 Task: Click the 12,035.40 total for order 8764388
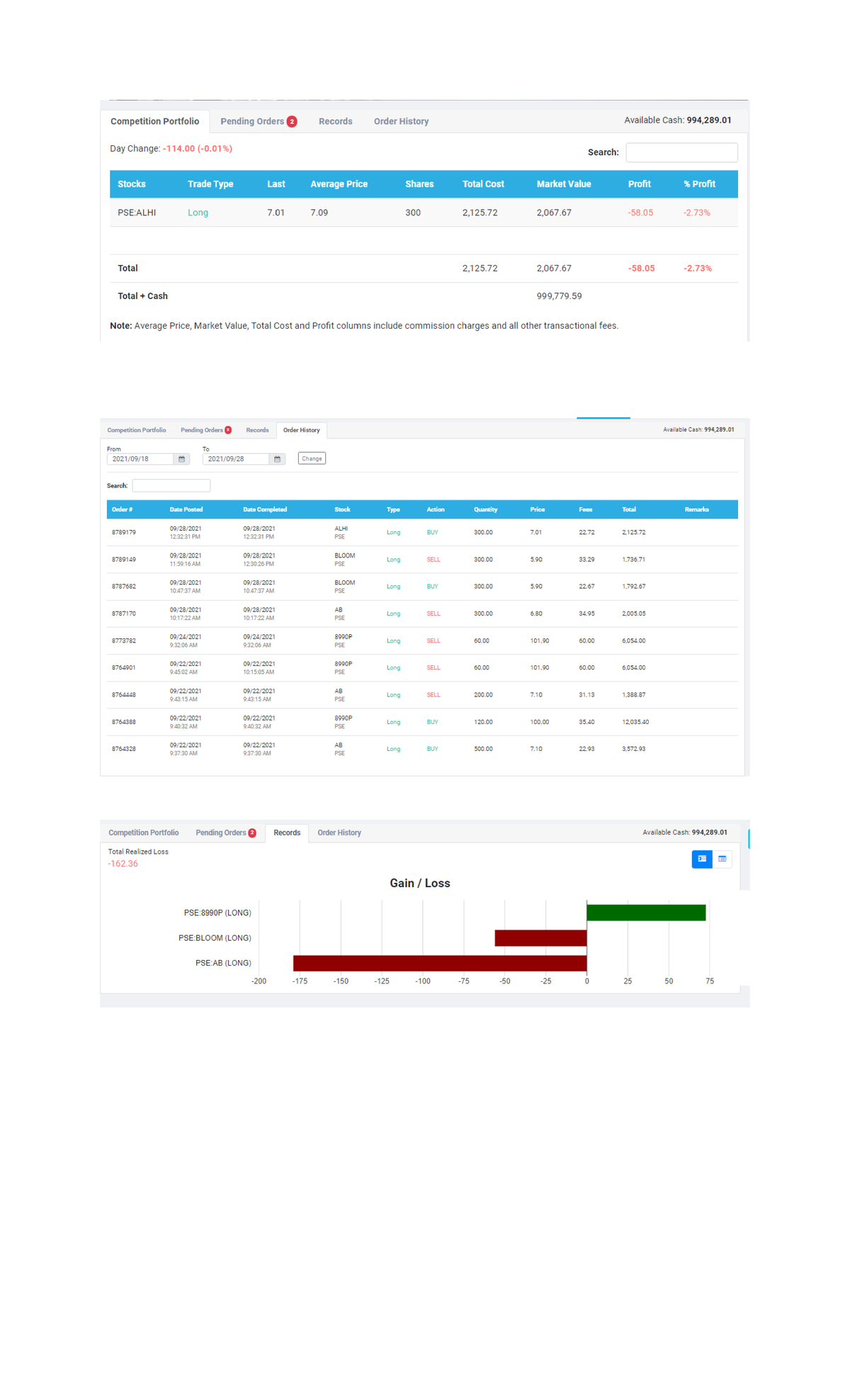(x=635, y=722)
